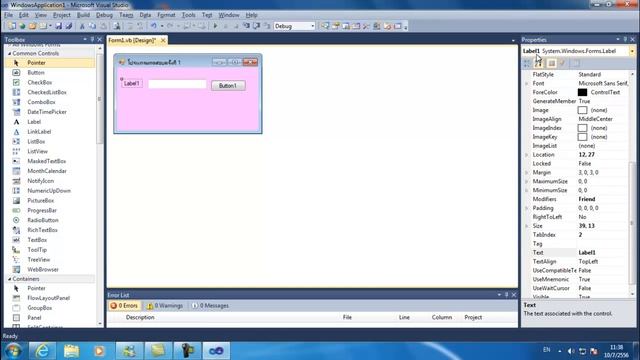This screenshot has width=640, height=360.
Task: Pick the ToolTip toolbox control
Action: 37,250
